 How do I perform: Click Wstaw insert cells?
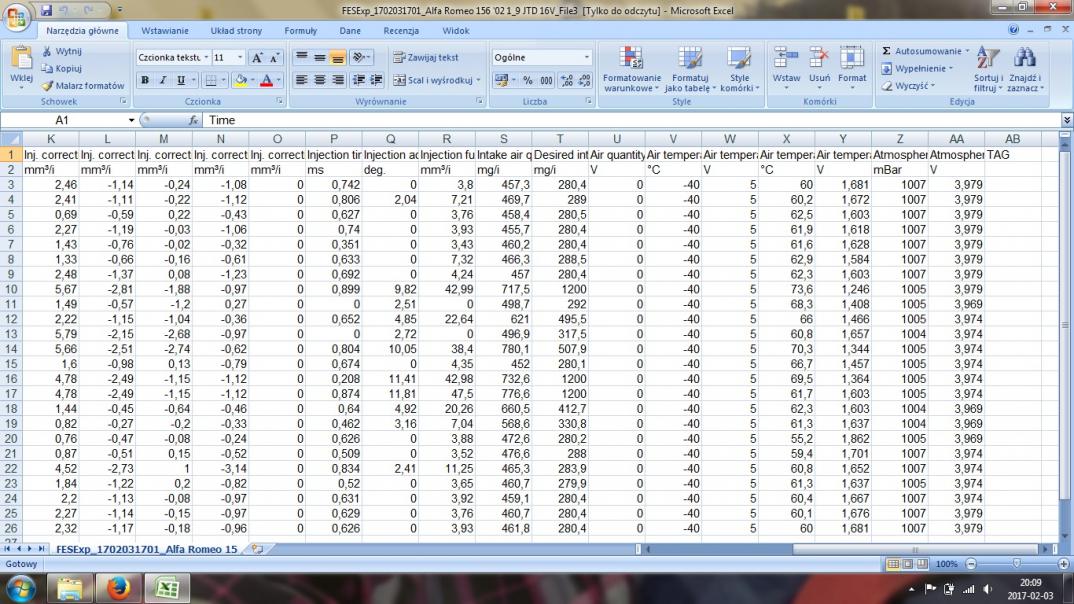click(x=786, y=68)
